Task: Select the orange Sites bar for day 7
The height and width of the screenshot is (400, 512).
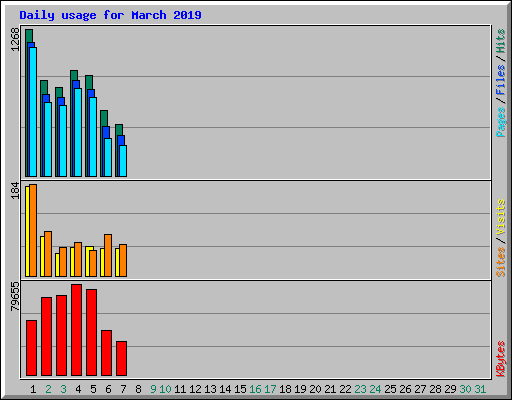Action: click(123, 260)
